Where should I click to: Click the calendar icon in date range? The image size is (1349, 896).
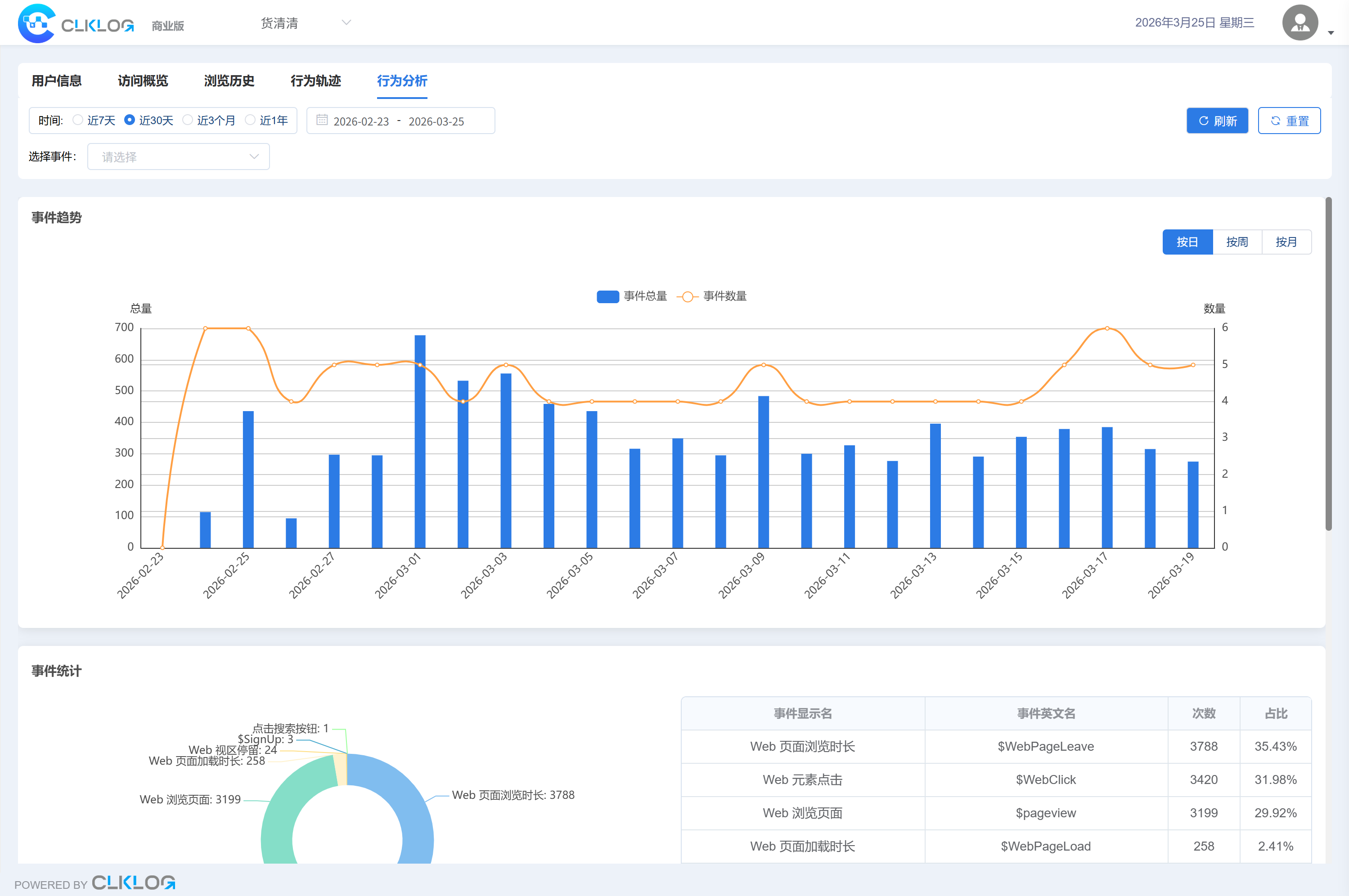322,120
